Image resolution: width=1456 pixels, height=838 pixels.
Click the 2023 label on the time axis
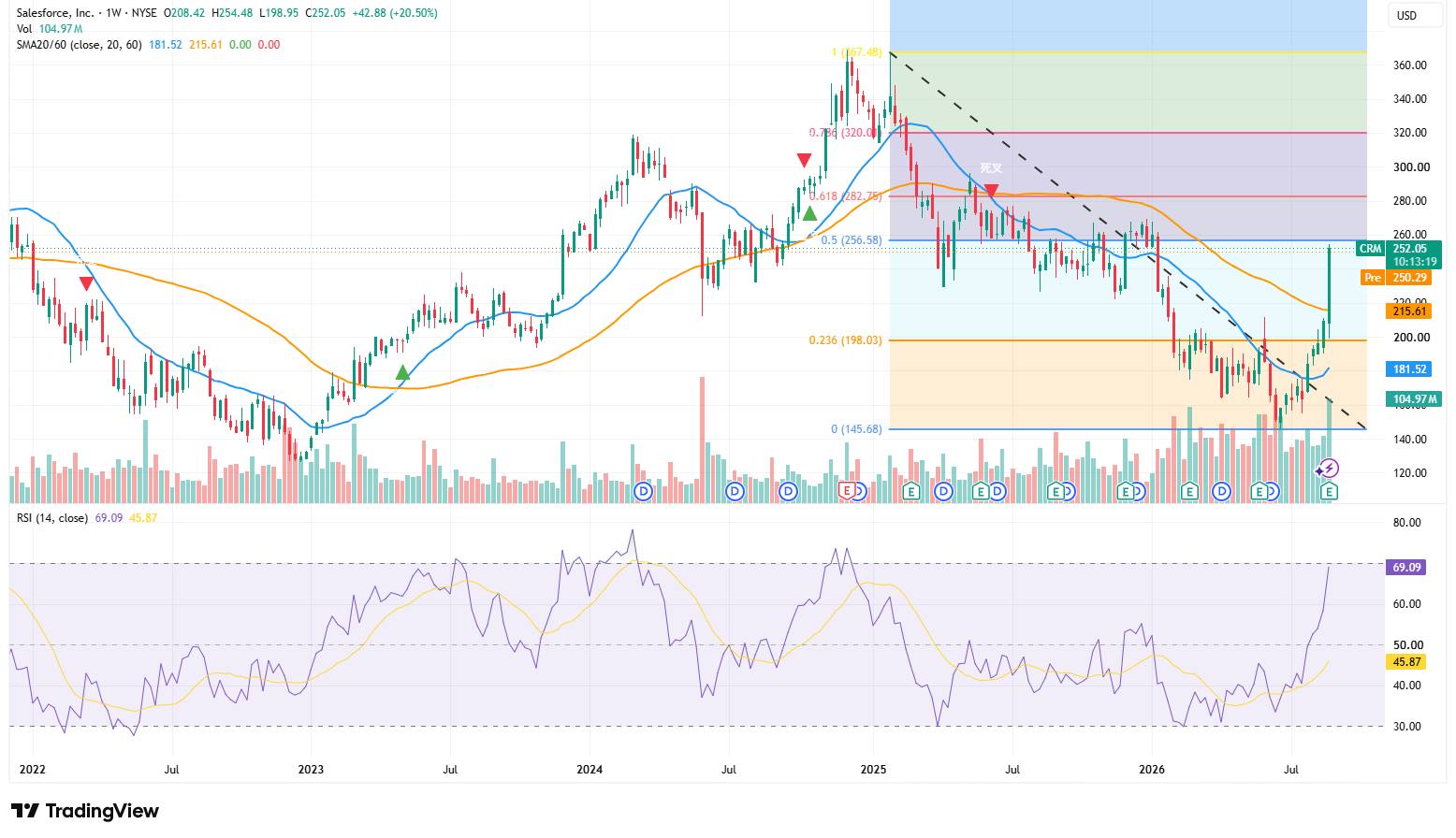point(311,770)
